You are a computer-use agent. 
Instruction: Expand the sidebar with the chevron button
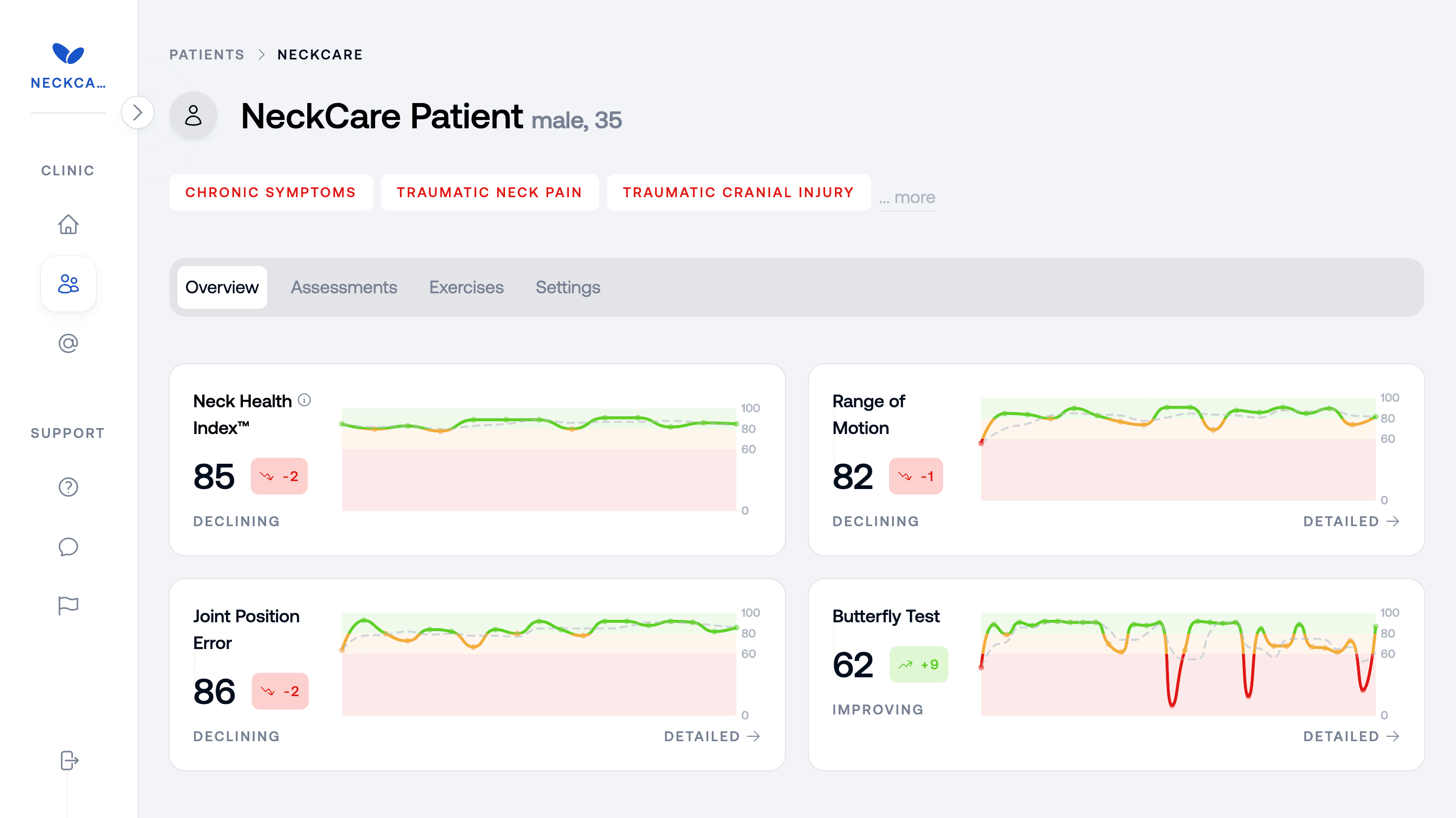click(x=137, y=112)
